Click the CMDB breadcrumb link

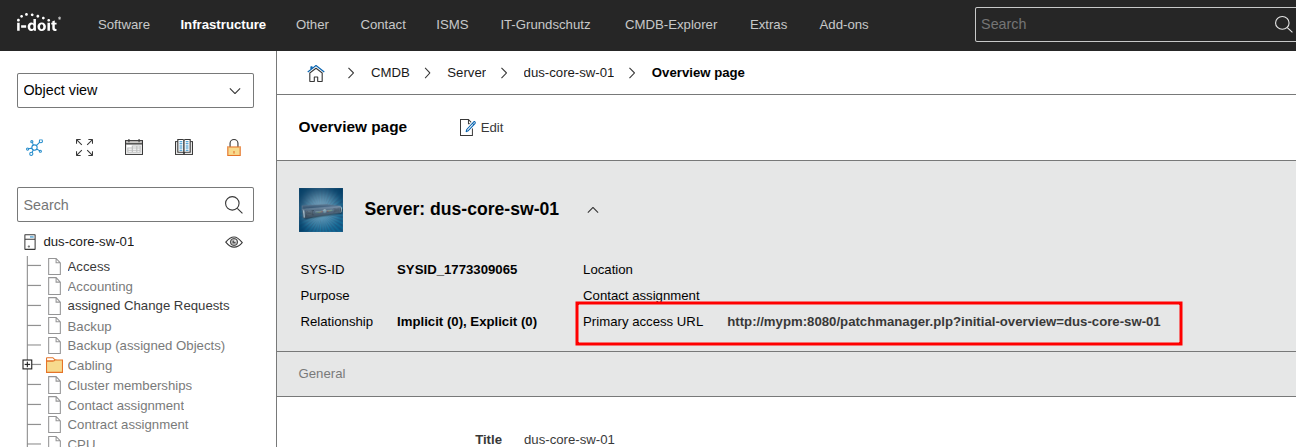tap(390, 73)
